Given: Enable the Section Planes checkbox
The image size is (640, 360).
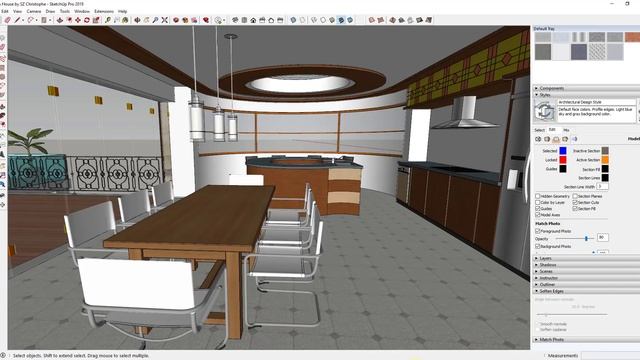Looking at the screenshot, I should [575, 196].
